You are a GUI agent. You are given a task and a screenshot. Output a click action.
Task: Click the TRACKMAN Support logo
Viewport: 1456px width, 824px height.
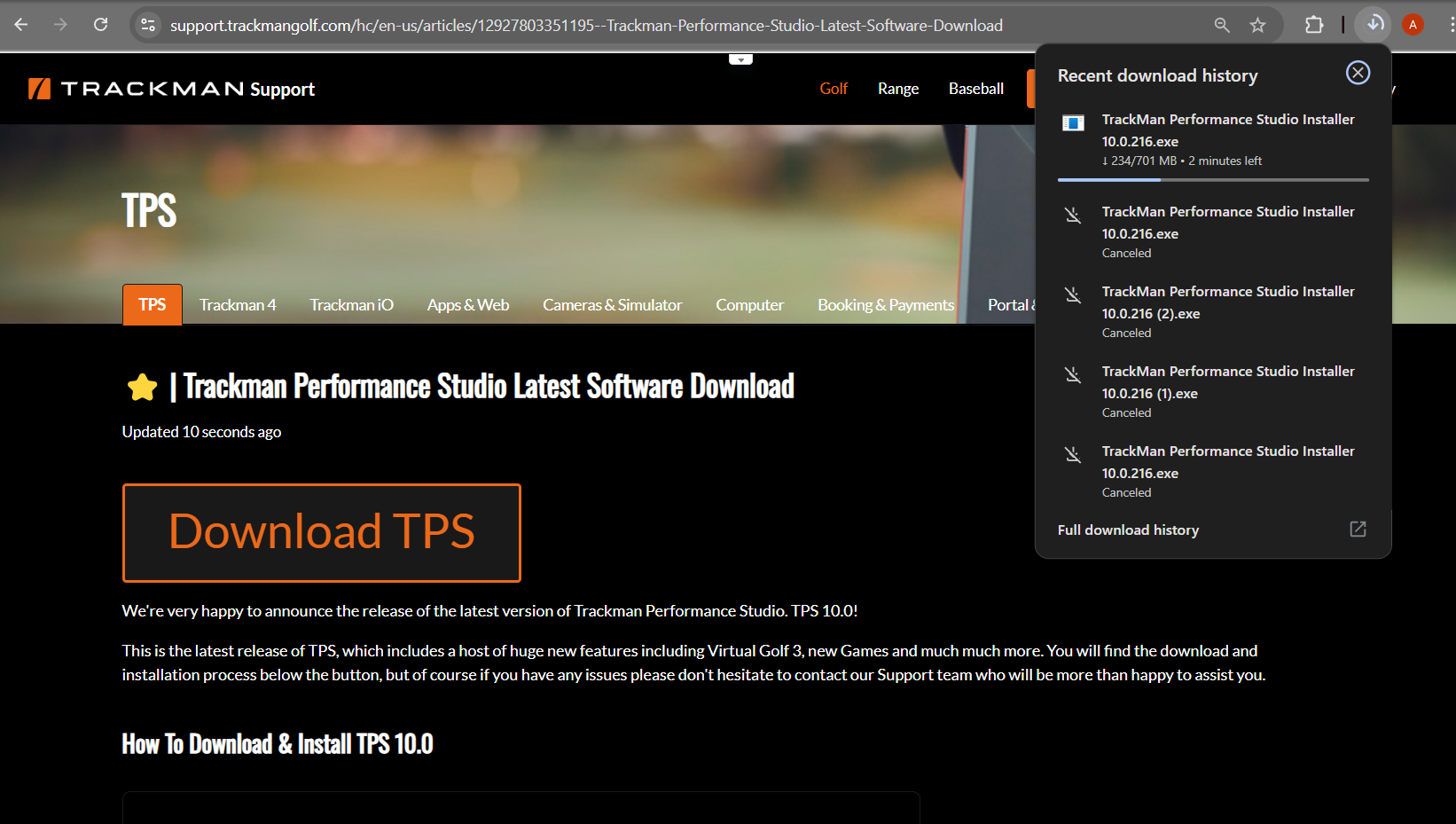(x=170, y=89)
